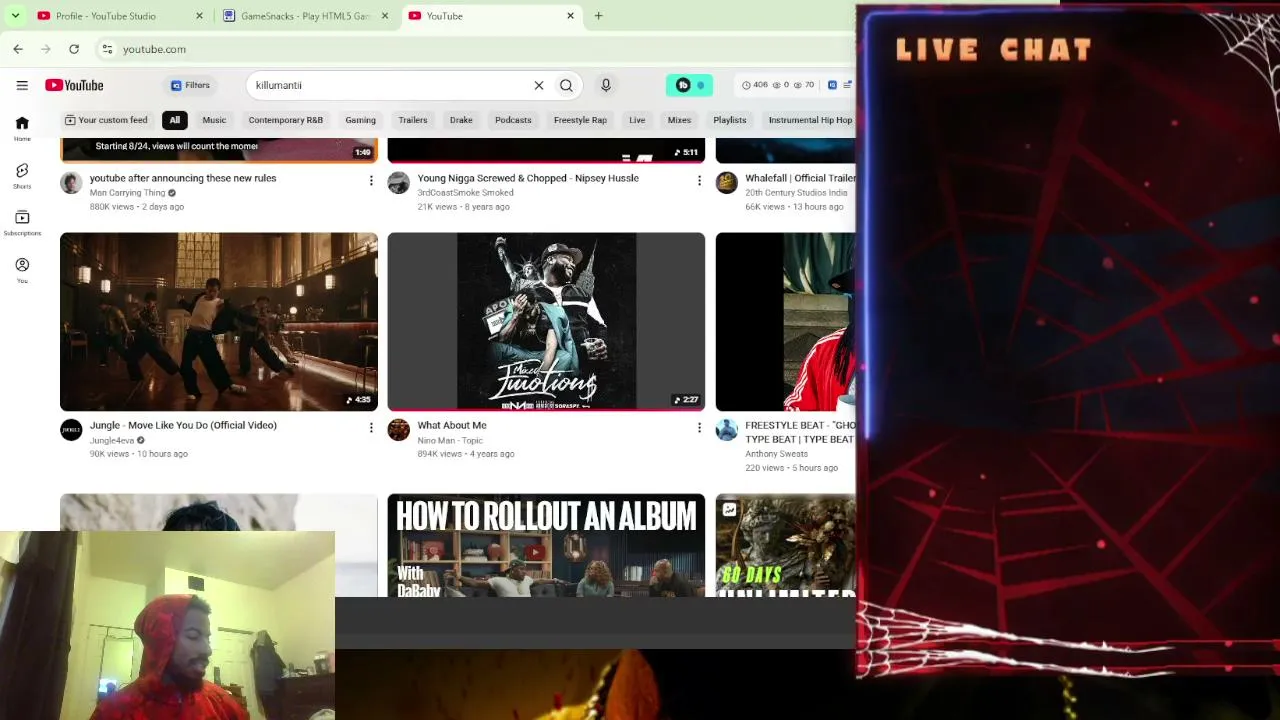Clear the search box text
The width and height of the screenshot is (1280, 720).
539,85
